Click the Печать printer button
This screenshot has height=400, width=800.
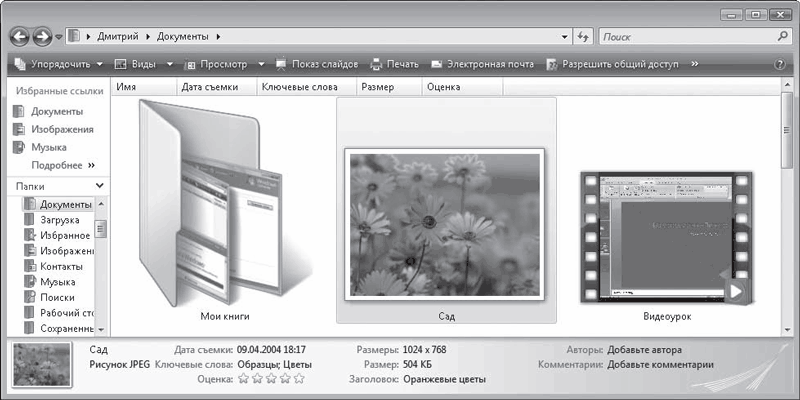pyautogui.click(x=394, y=64)
